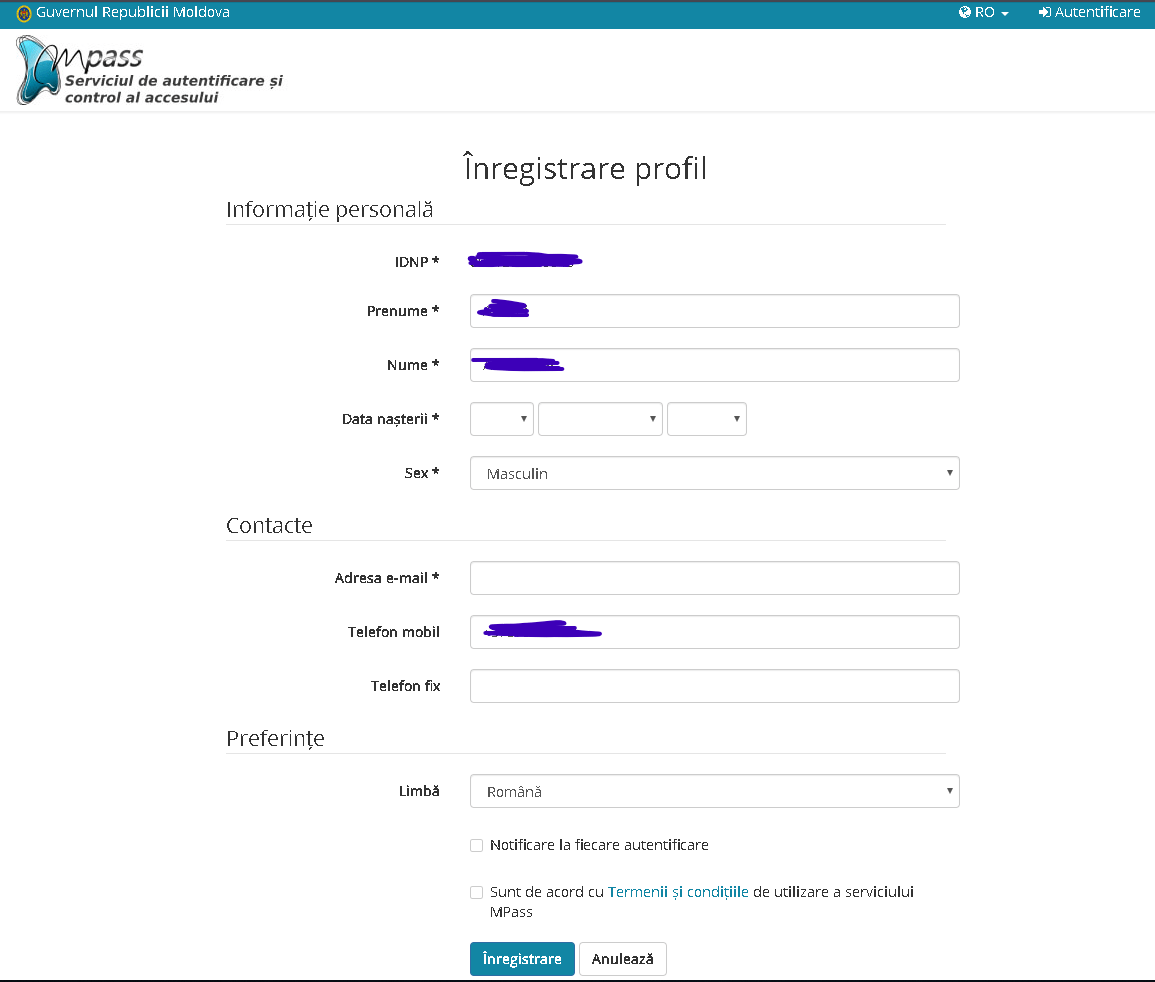
Task: Open the birth month dropdown
Action: click(600, 418)
